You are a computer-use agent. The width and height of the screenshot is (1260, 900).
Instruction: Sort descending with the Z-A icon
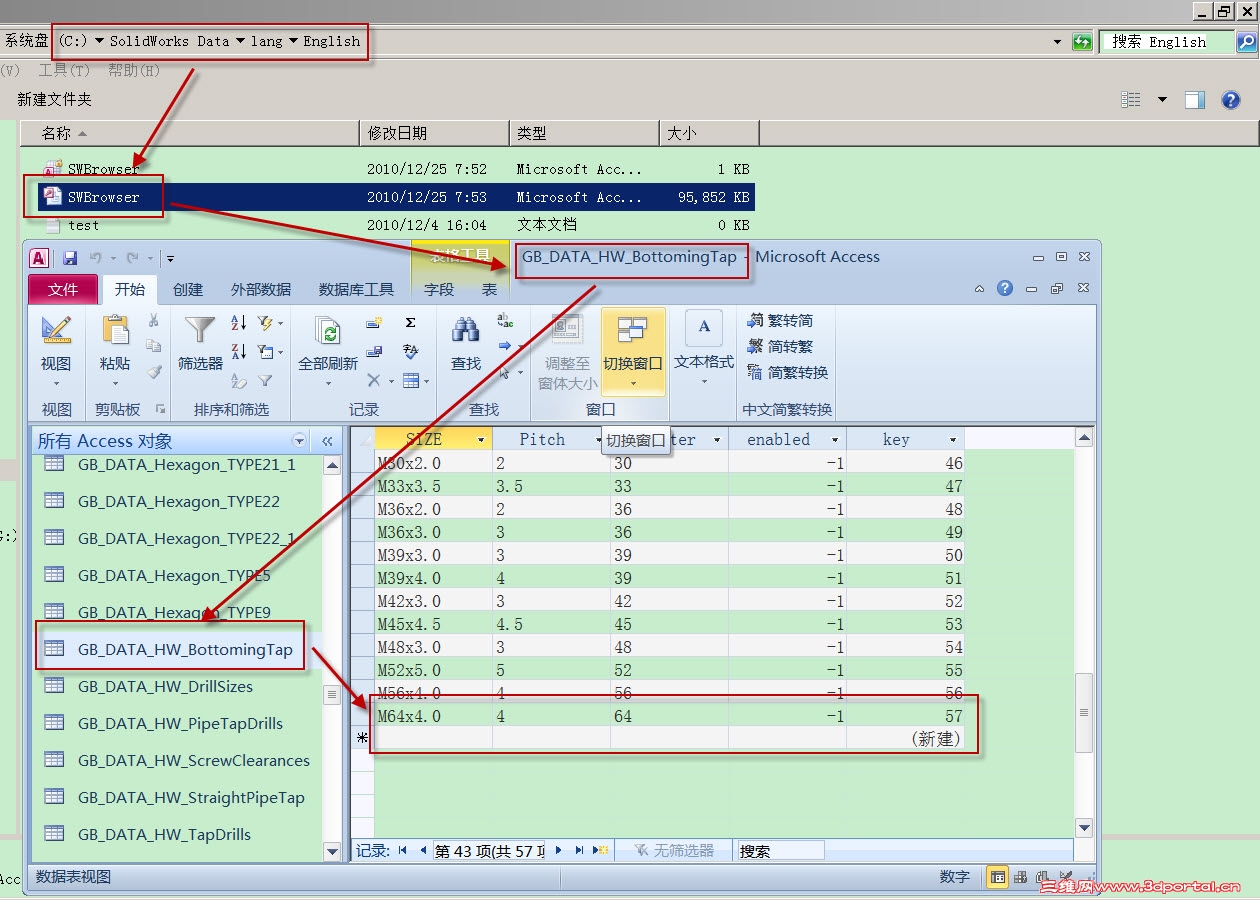(x=239, y=352)
